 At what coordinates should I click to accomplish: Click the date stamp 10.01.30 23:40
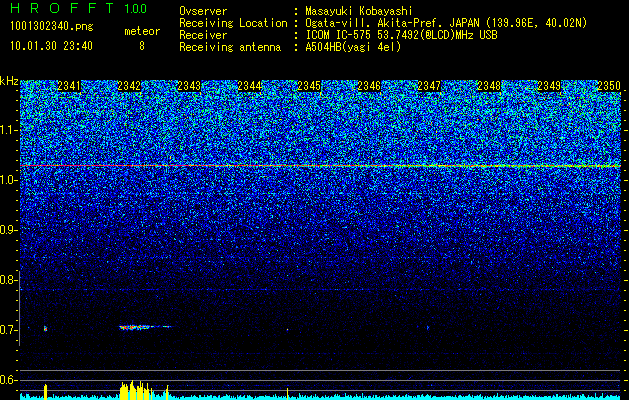(51, 46)
